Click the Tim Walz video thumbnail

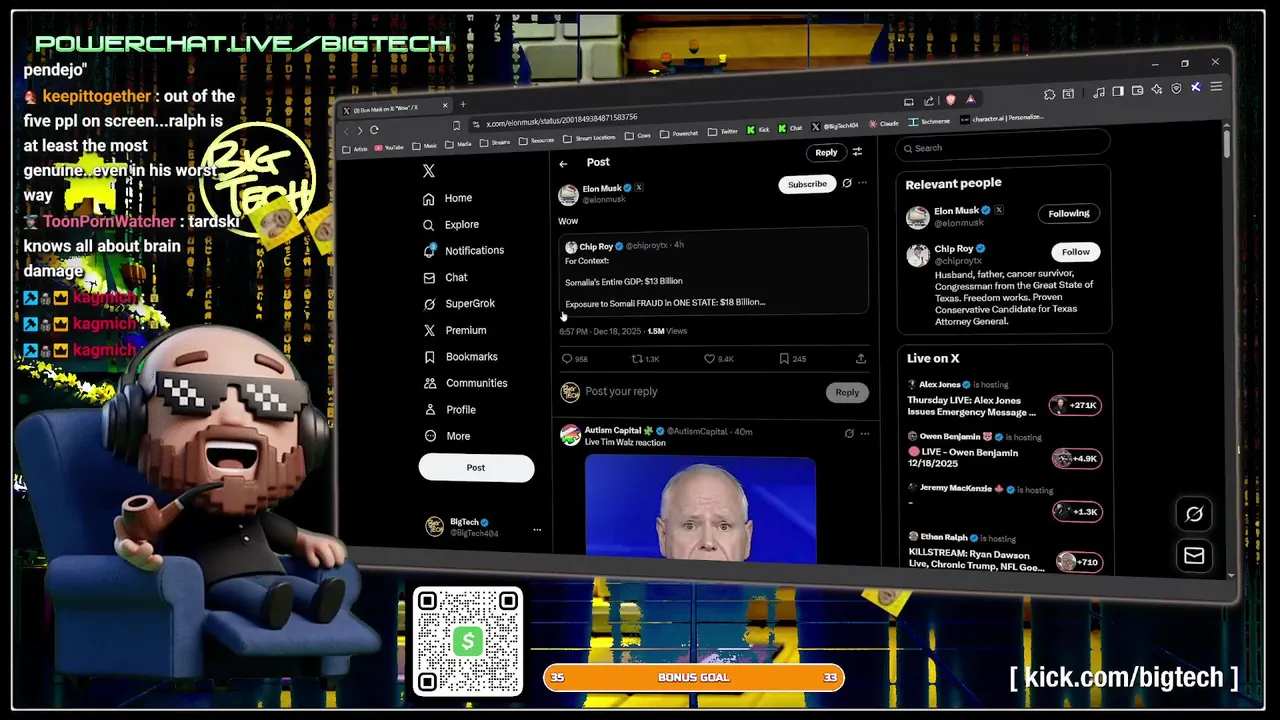(x=700, y=508)
